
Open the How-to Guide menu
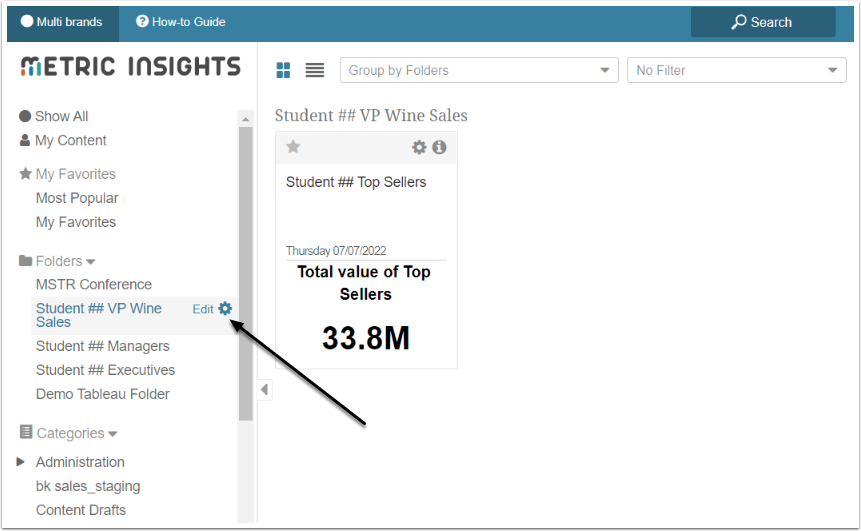coord(181,22)
